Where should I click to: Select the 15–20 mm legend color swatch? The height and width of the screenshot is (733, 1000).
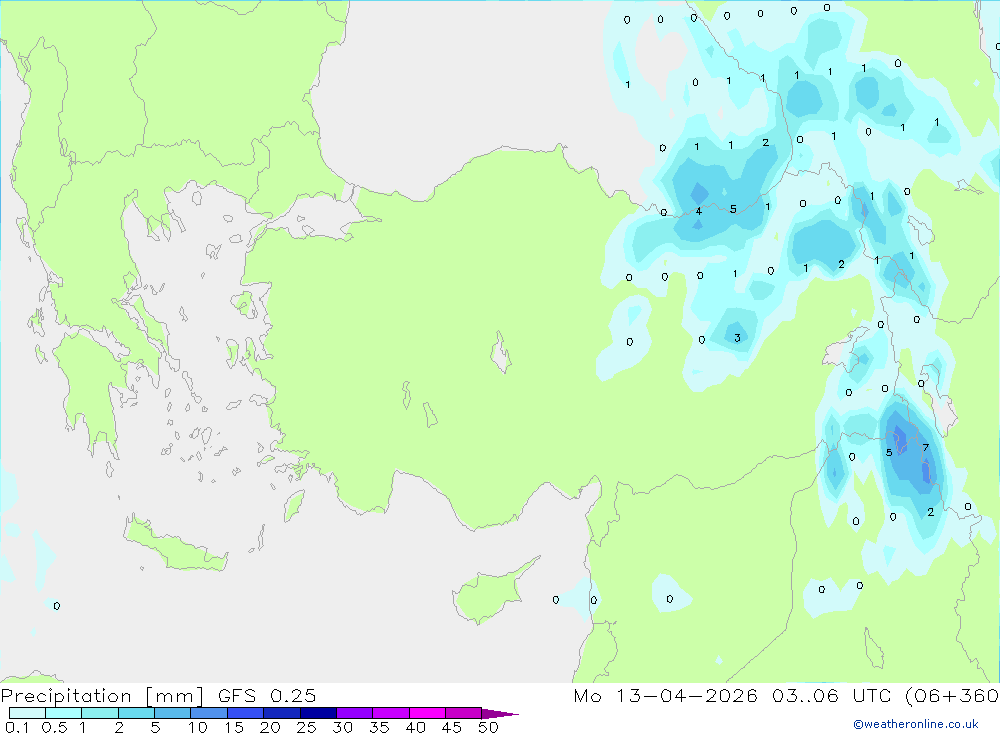tap(246, 713)
